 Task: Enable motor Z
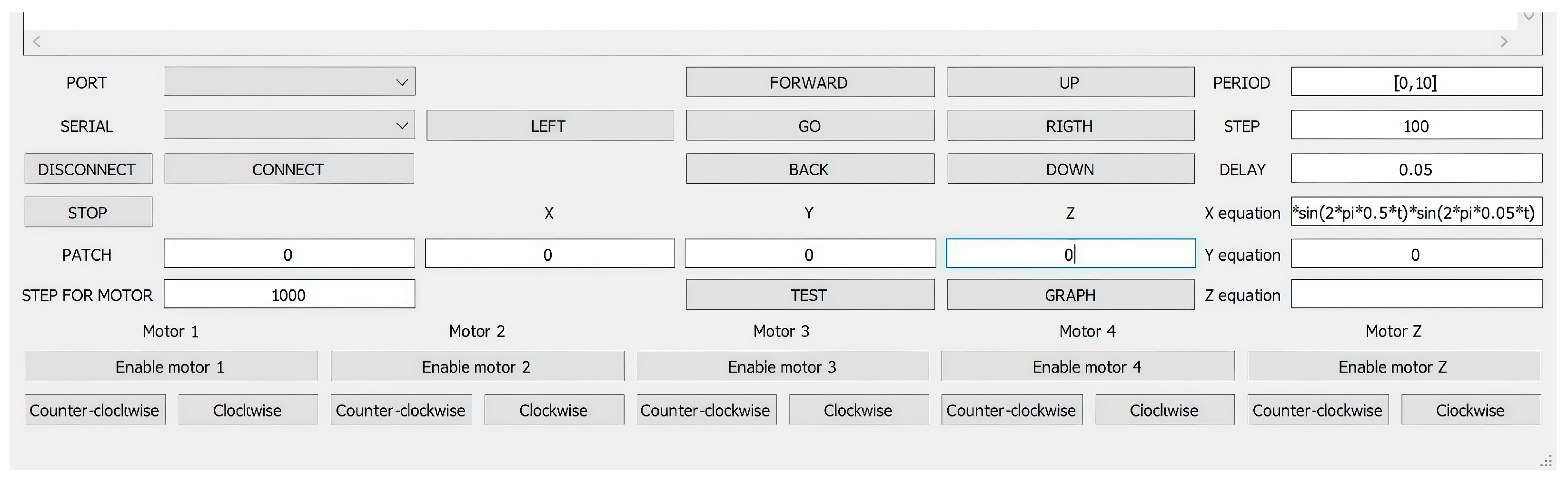tap(1393, 366)
